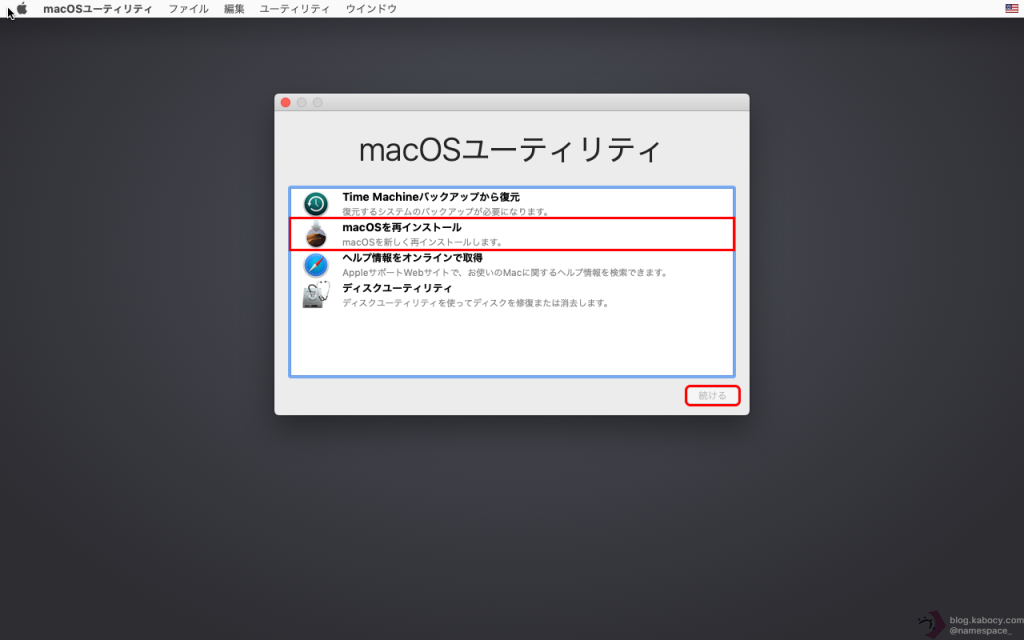Select the ディスクユーティリティ list option
This screenshot has height=640, width=1024.
pos(390,288)
